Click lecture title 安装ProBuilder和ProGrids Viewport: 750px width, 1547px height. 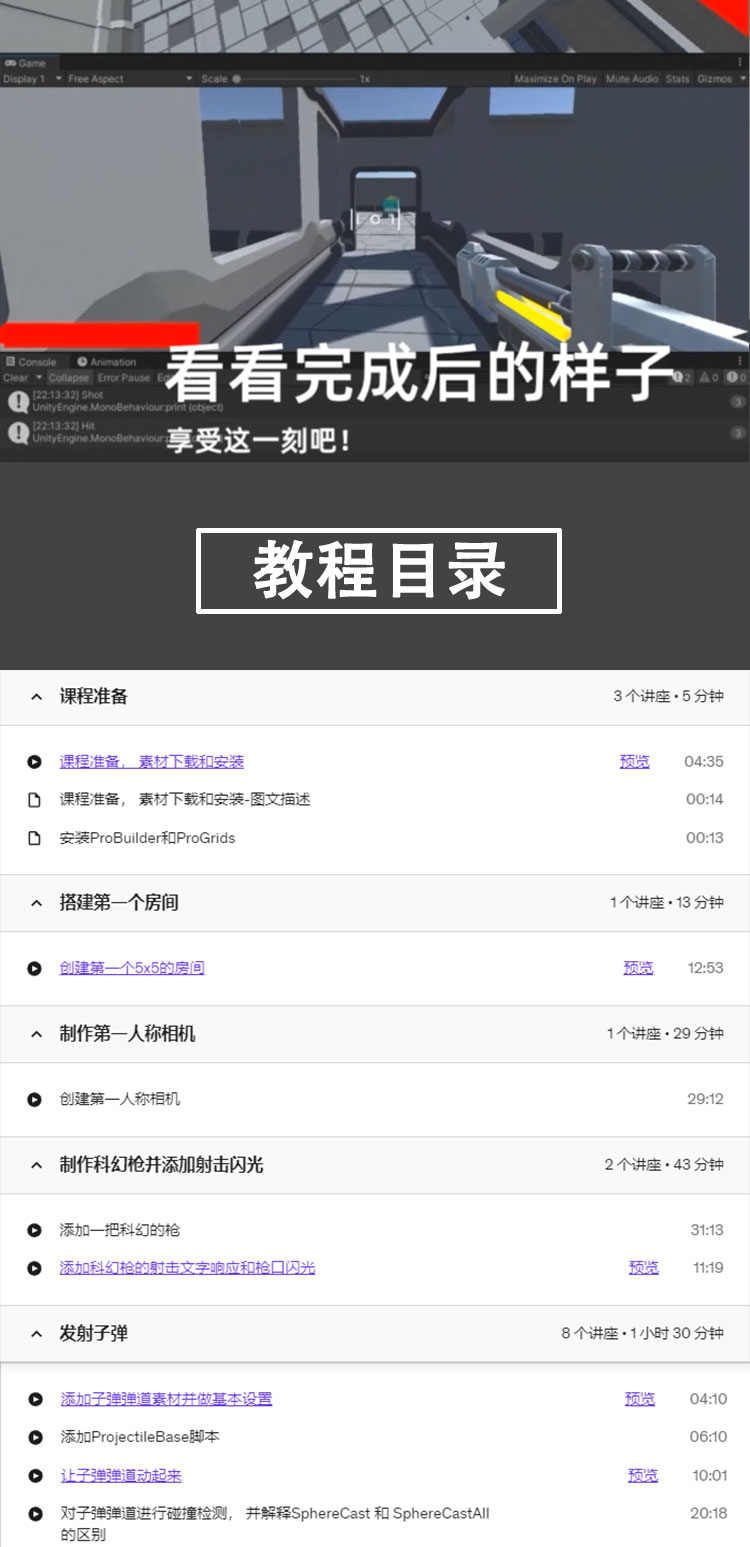pos(147,838)
